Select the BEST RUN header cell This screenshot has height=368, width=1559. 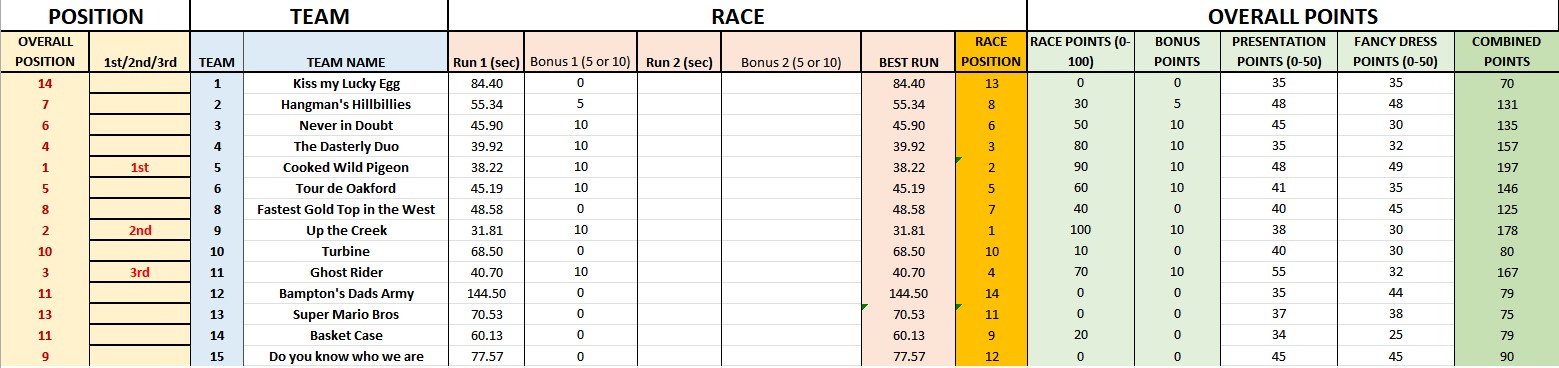pyautogui.click(x=908, y=62)
